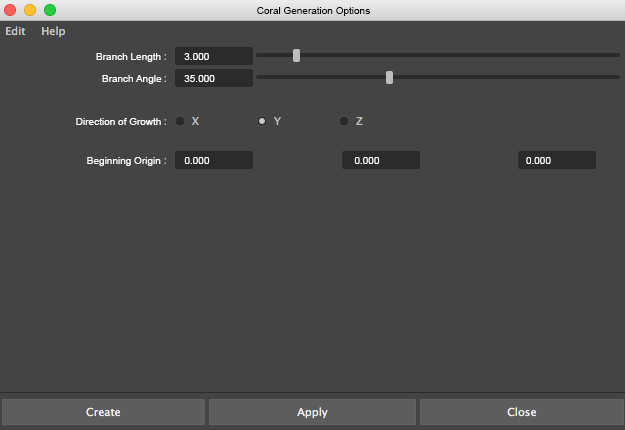Viewport: 625px width, 430px height.
Task: Click the middle Beginning Origin field
Action: 381,160
